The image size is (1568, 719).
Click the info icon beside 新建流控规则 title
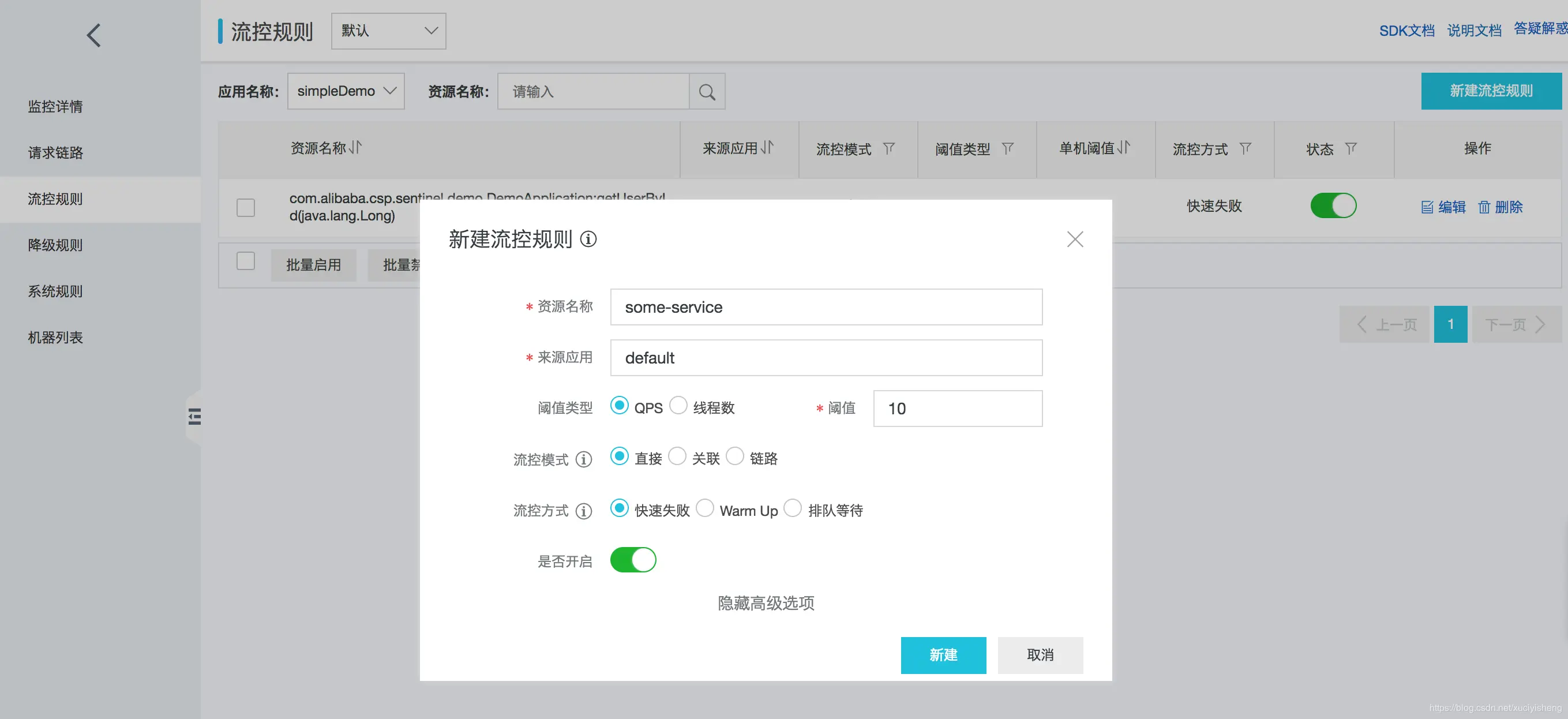(588, 239)
